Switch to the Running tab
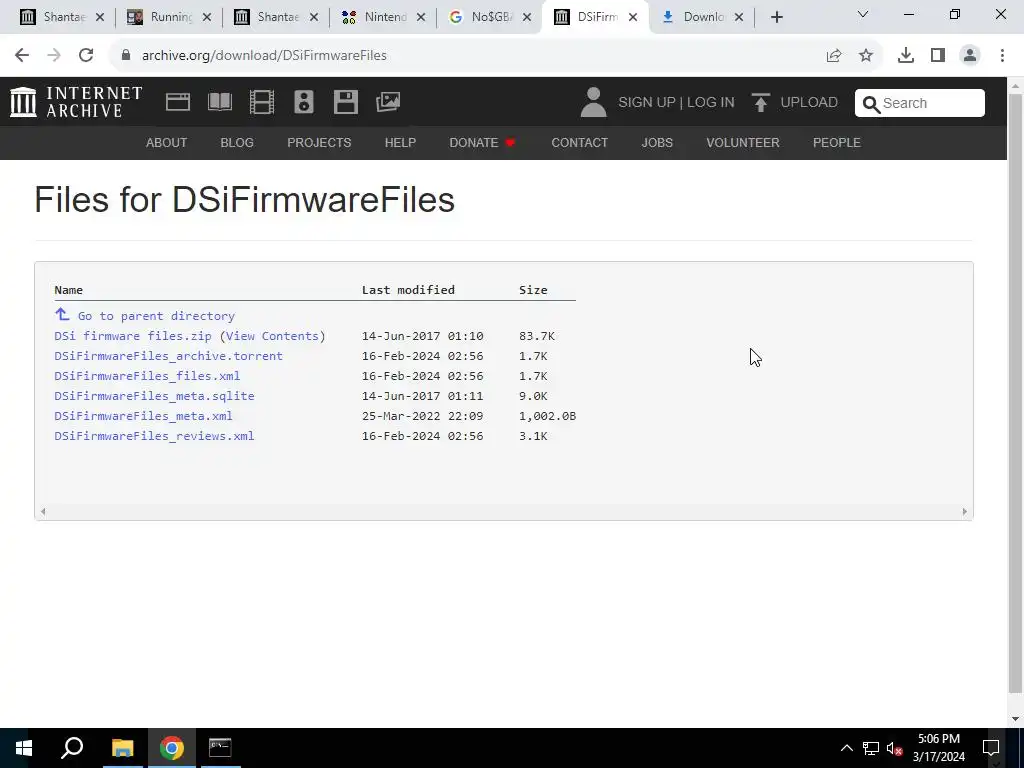1024x768 pixels. (169, 18)
